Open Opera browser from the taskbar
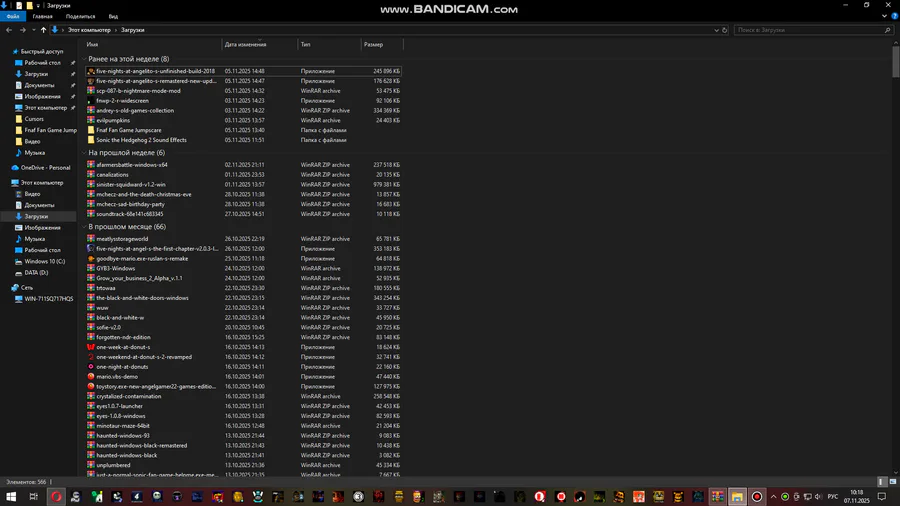Image resolution: width=900 pixels, height=506 pixels. 56,496
